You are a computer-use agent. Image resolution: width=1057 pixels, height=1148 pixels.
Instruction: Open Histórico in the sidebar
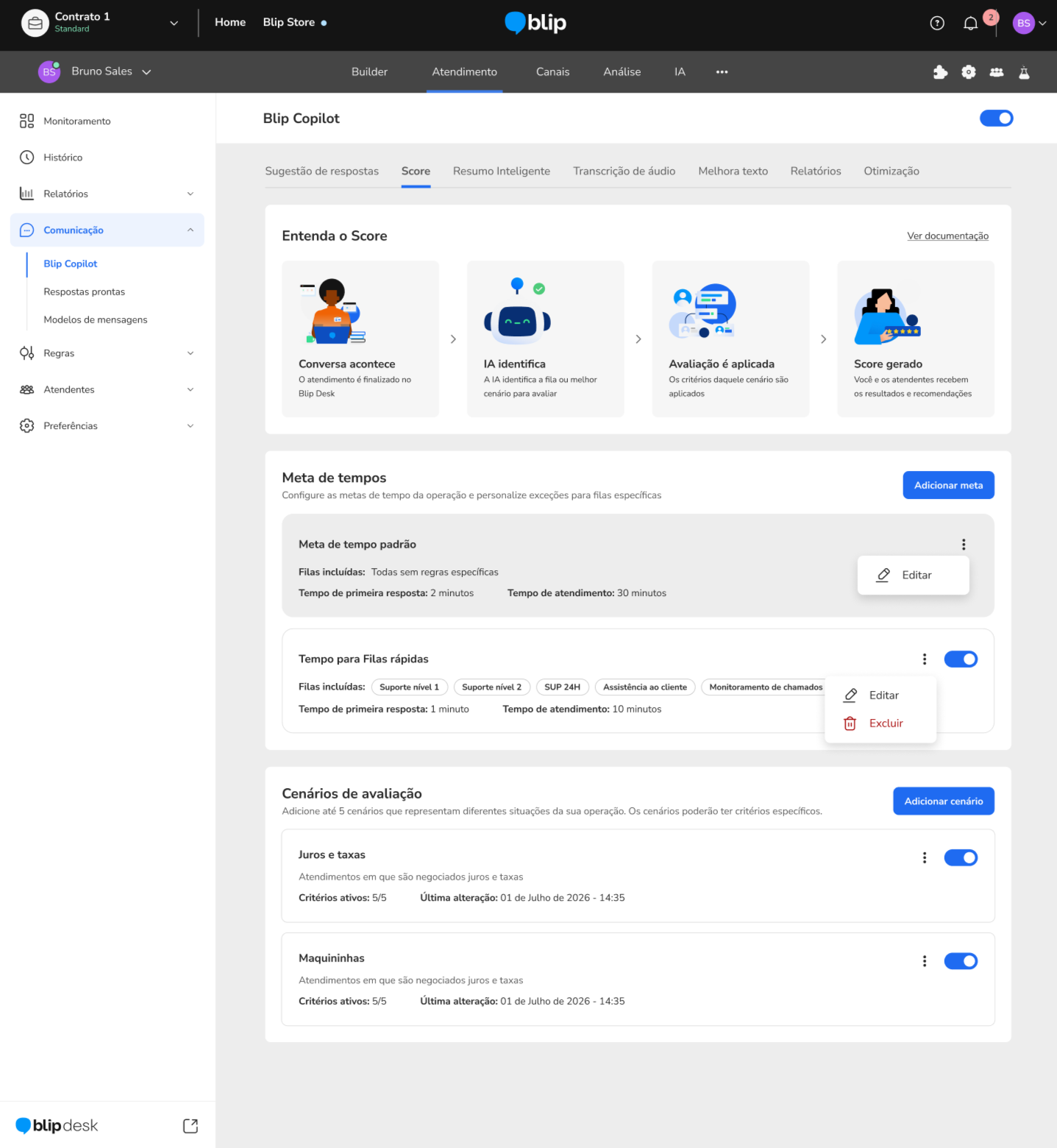(107, 157)
